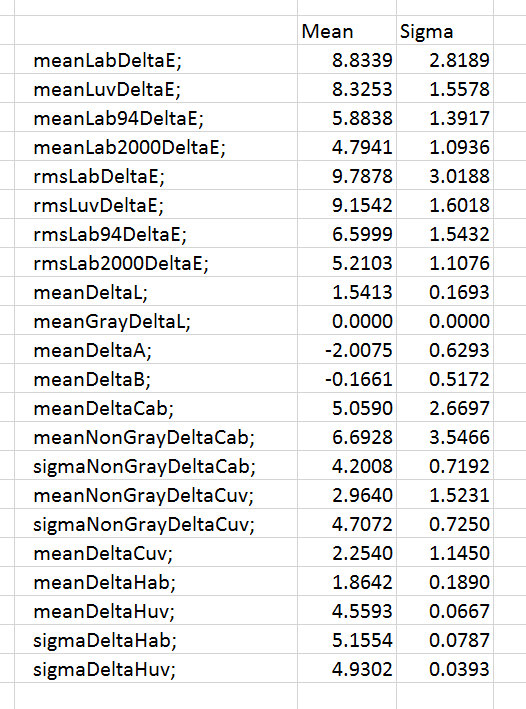Image resolution: width=526 pixels, height=709 pixels.
Task: Click the meanNonGrayDeltaCab; label cell
Action: pyautogui.click(x=156, y=436)
